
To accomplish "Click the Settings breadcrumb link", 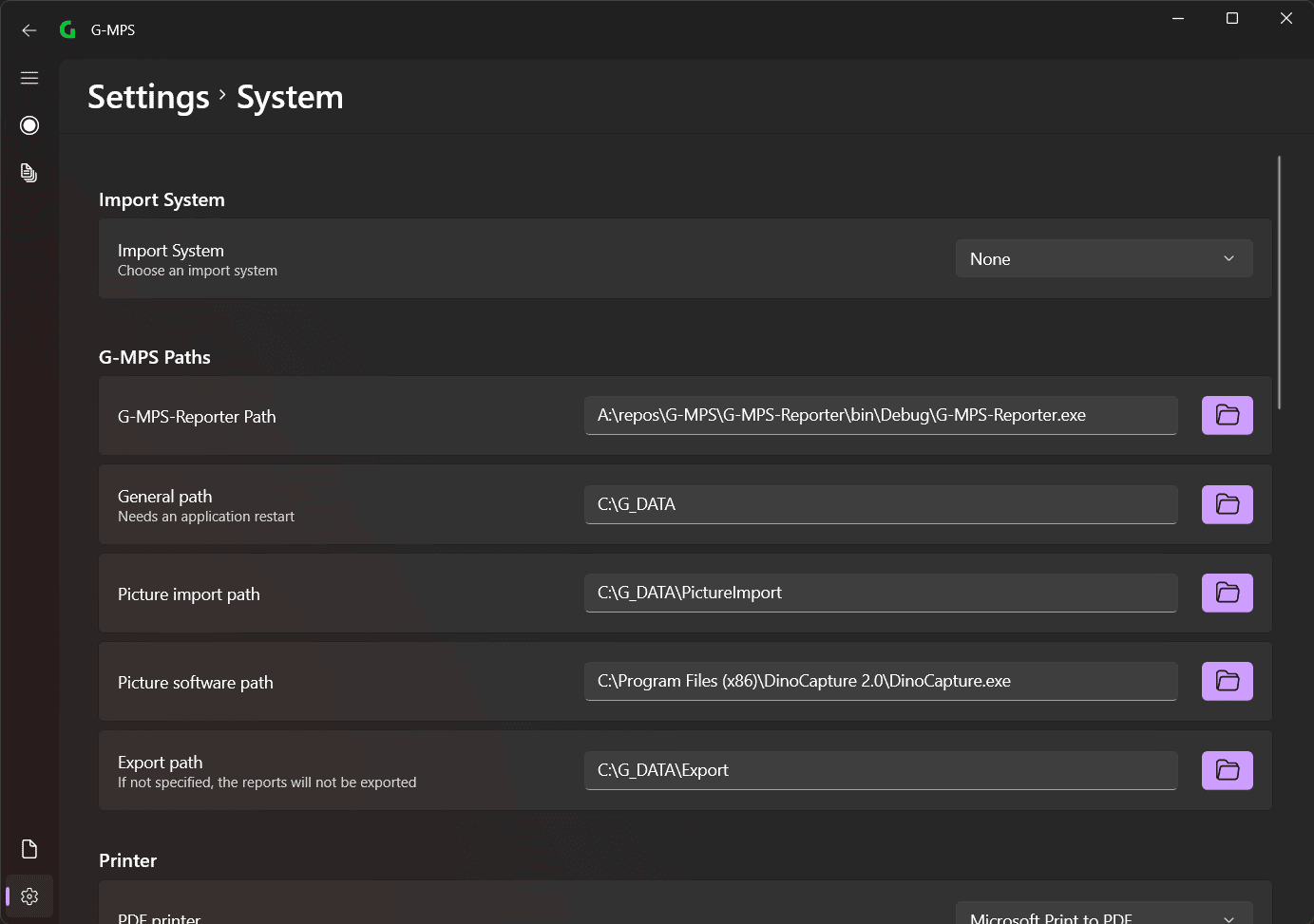I will pyautogui.click(x=148, y=97).
